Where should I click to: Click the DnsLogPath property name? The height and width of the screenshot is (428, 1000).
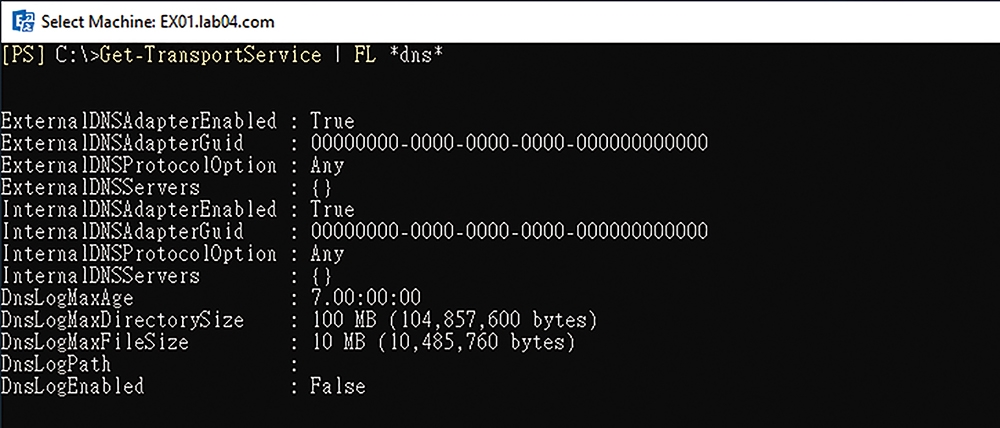(x=56, y=365)
